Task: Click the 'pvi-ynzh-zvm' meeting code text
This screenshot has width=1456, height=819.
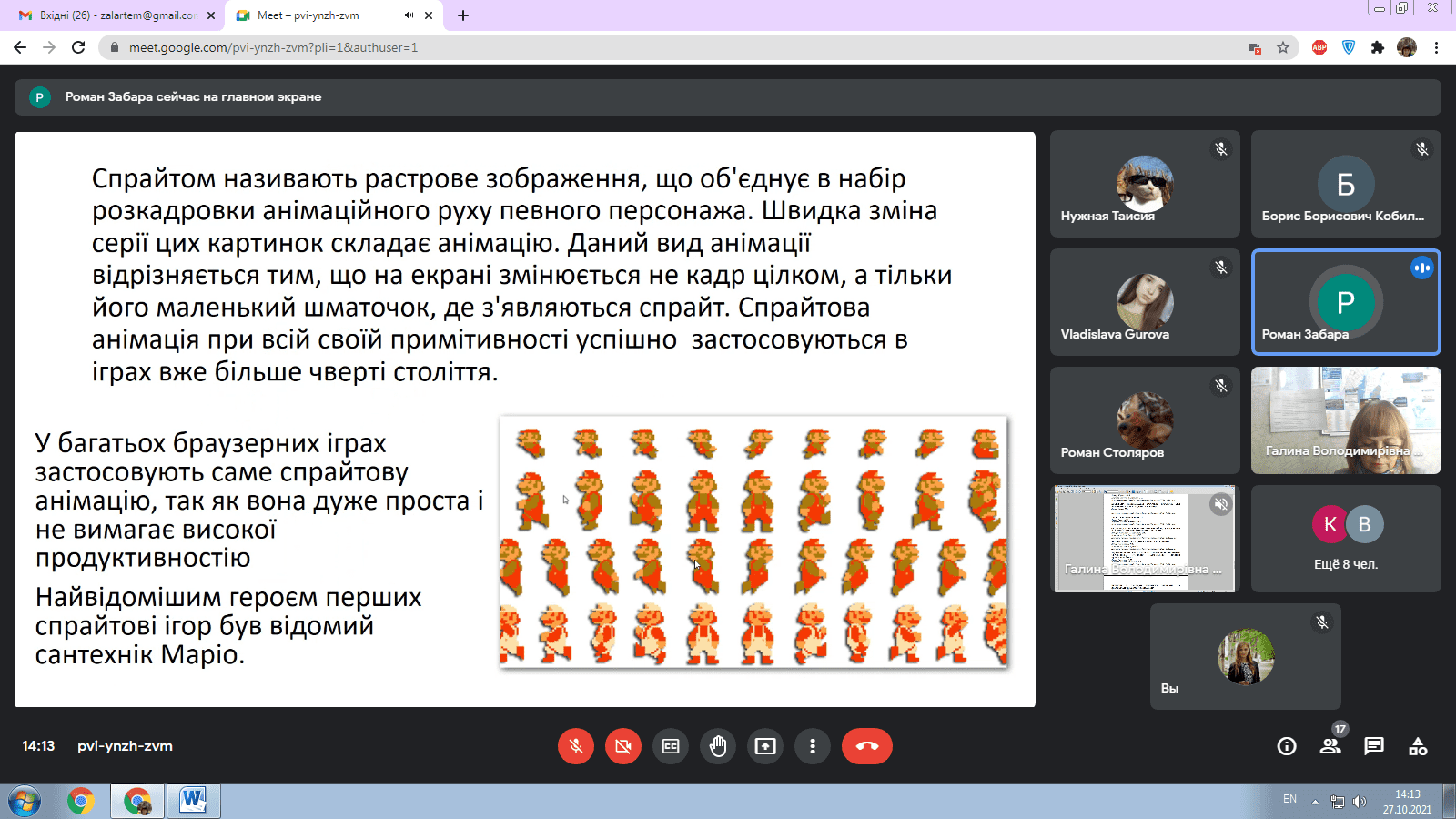Action: click(x=125, y=746)
